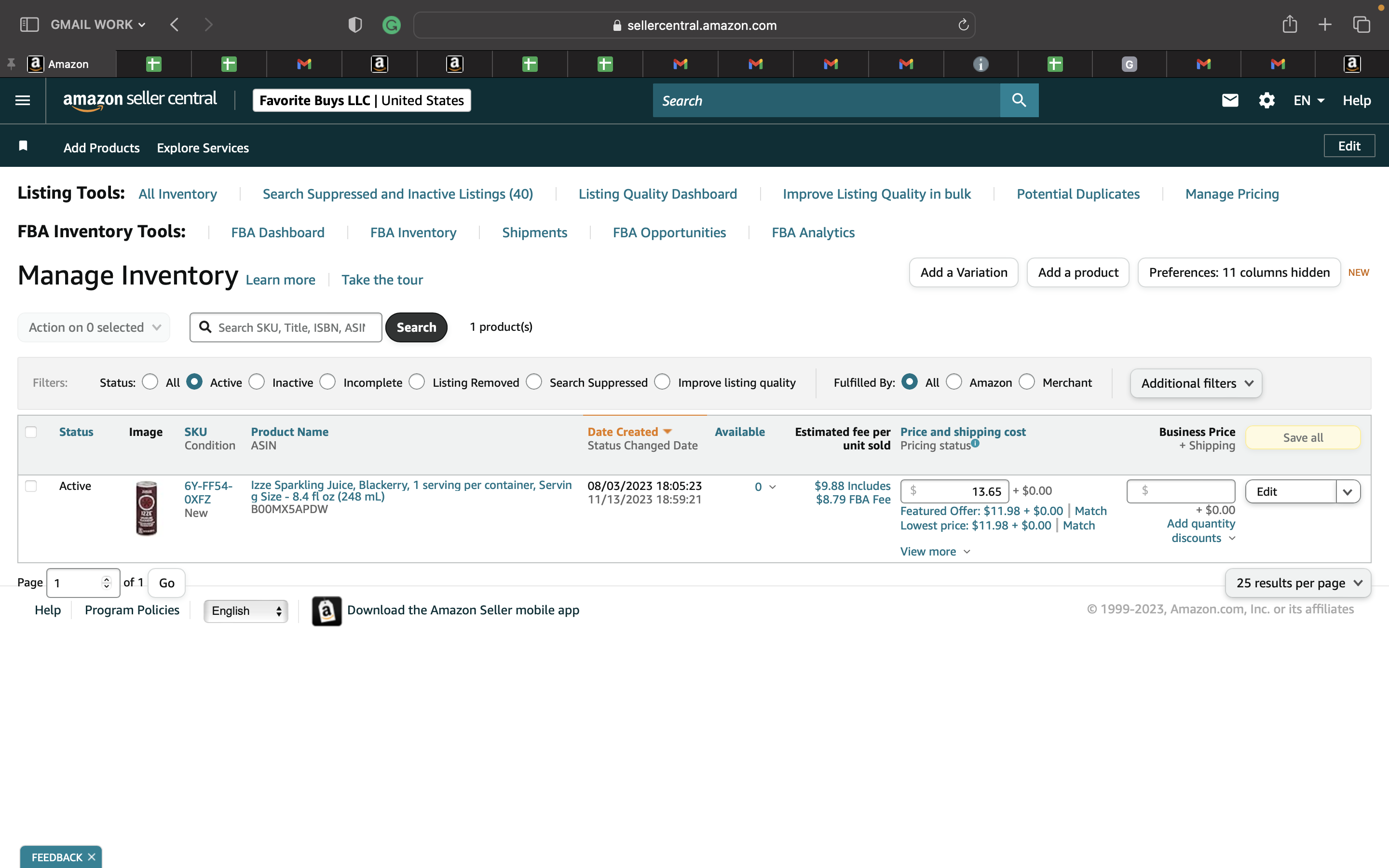Open the Action on 0 selected dropdown
Image resolution: width=1389 pixels, height=868 pixels.
click(x=94, y=327)
